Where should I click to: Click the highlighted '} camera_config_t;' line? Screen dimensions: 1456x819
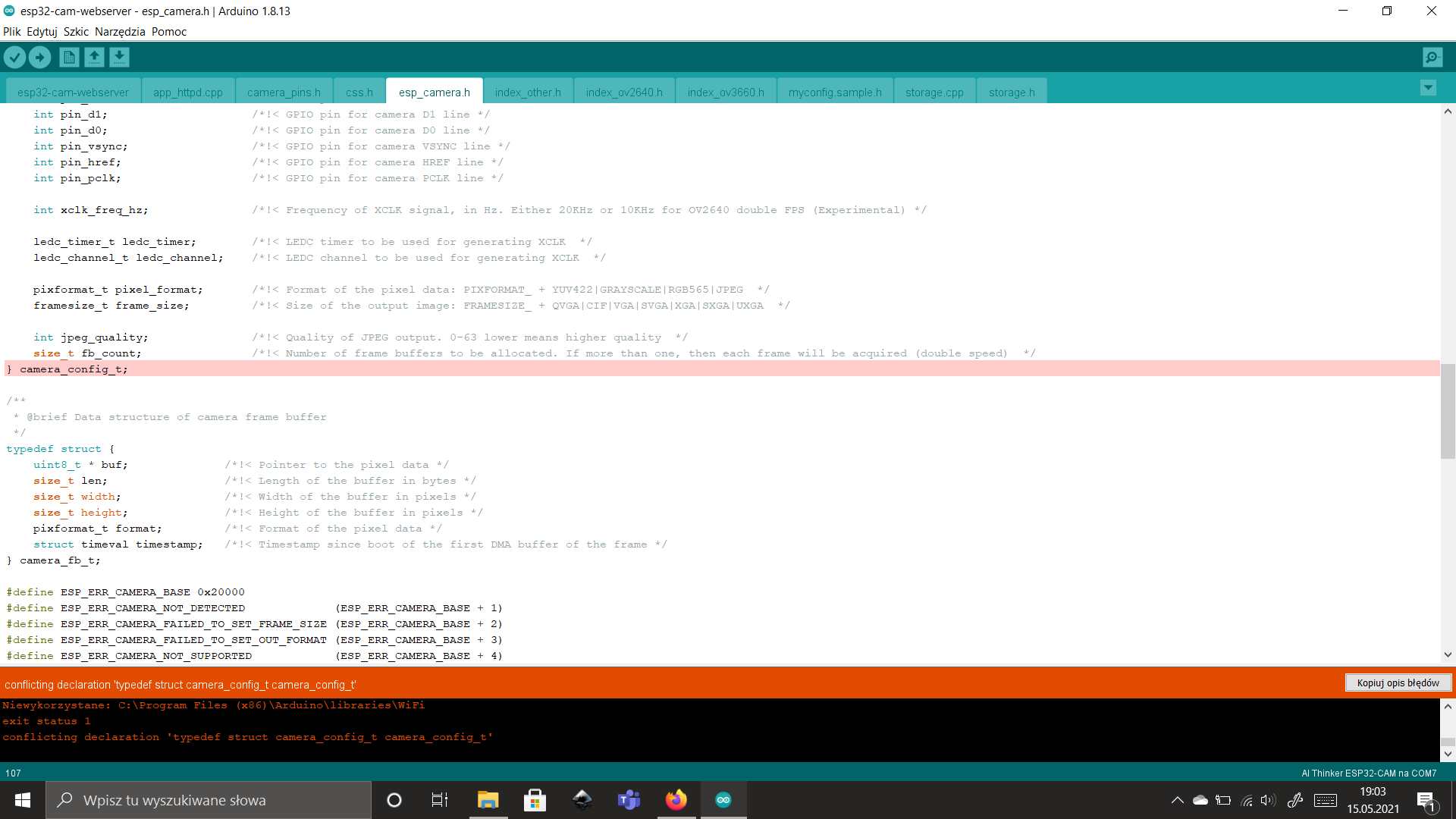coord(721,369)
